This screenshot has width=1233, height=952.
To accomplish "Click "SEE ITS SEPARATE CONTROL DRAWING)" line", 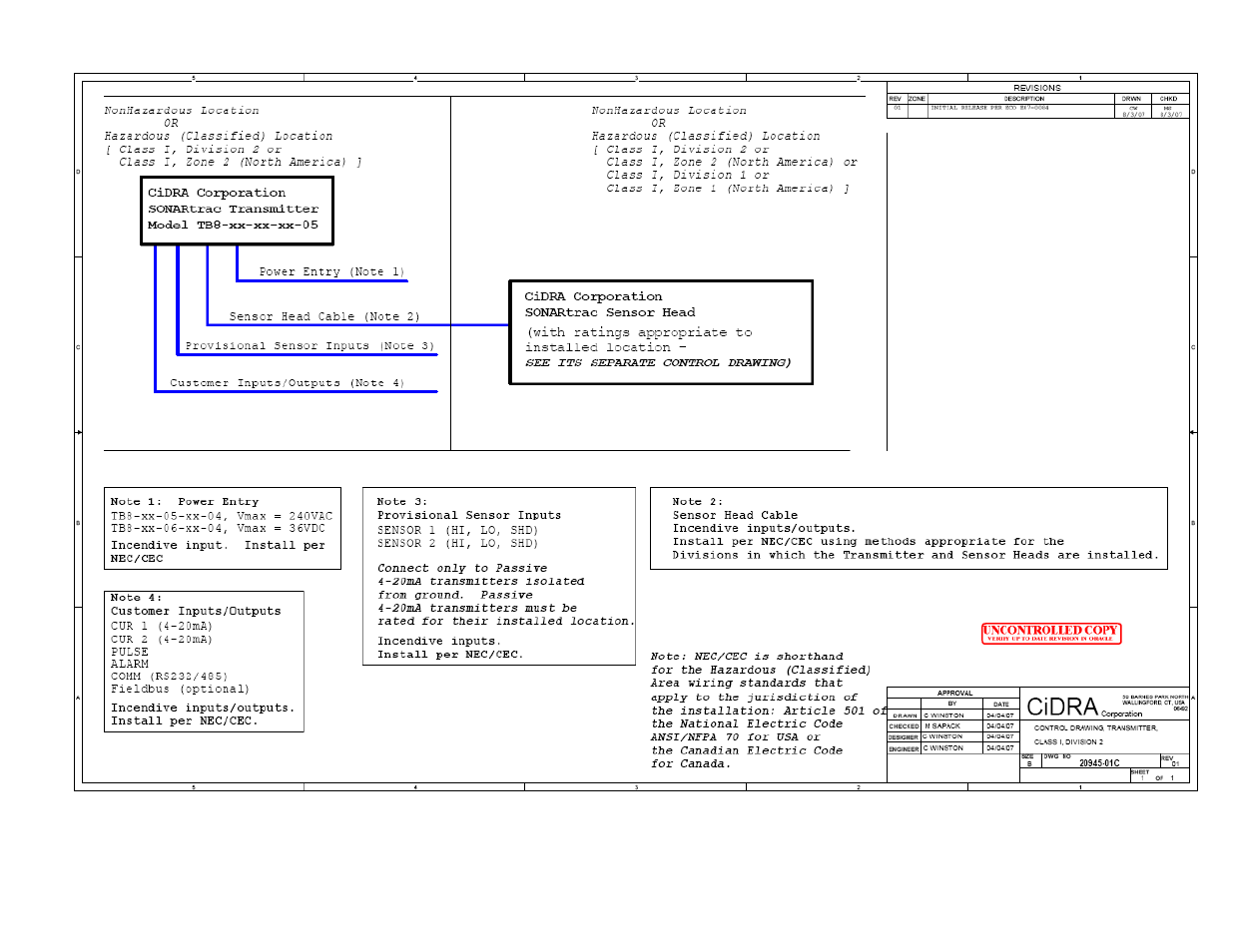I will click(658, 363).
